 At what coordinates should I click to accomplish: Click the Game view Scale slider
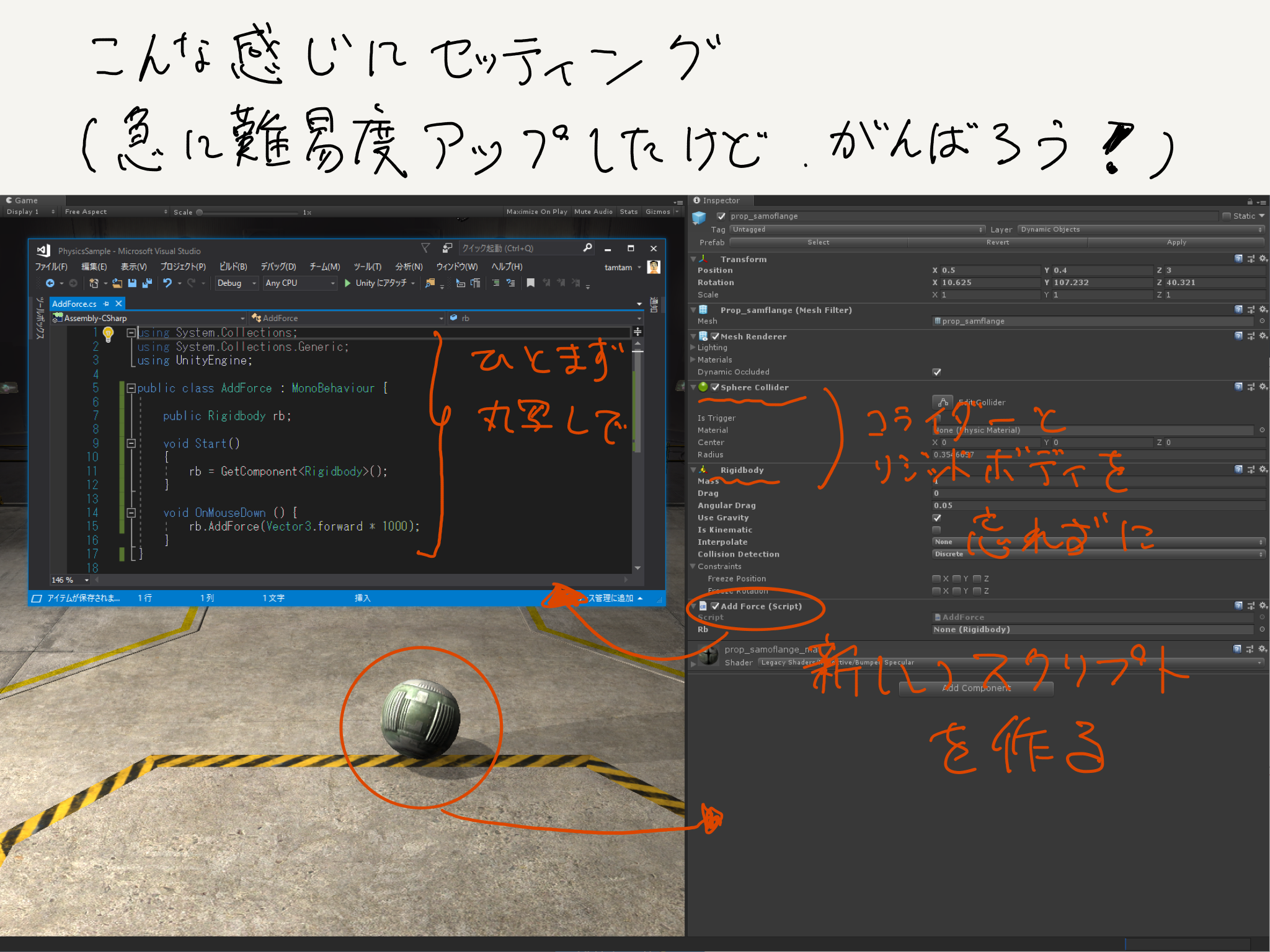coord(249,213)
